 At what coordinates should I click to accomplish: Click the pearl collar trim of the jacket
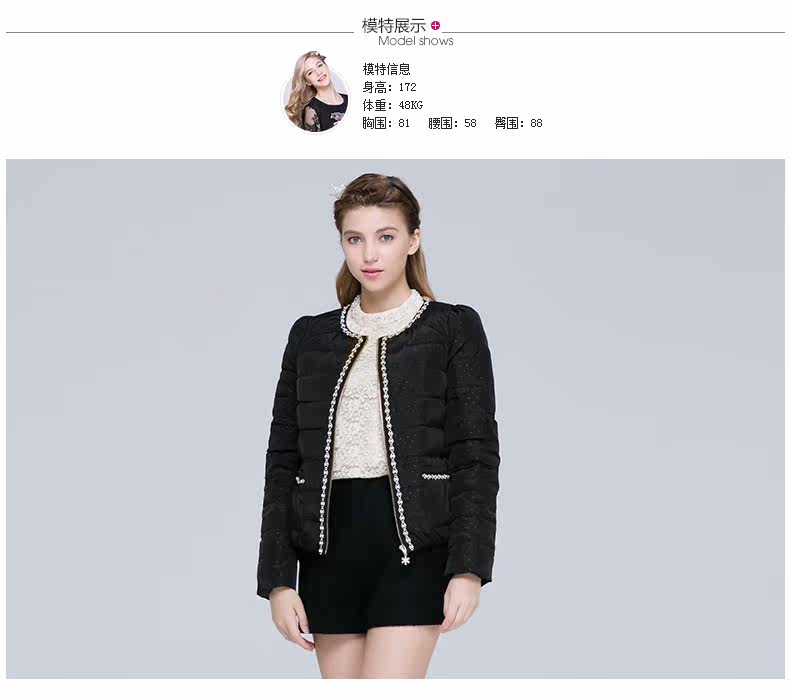(x=383, y=323)
